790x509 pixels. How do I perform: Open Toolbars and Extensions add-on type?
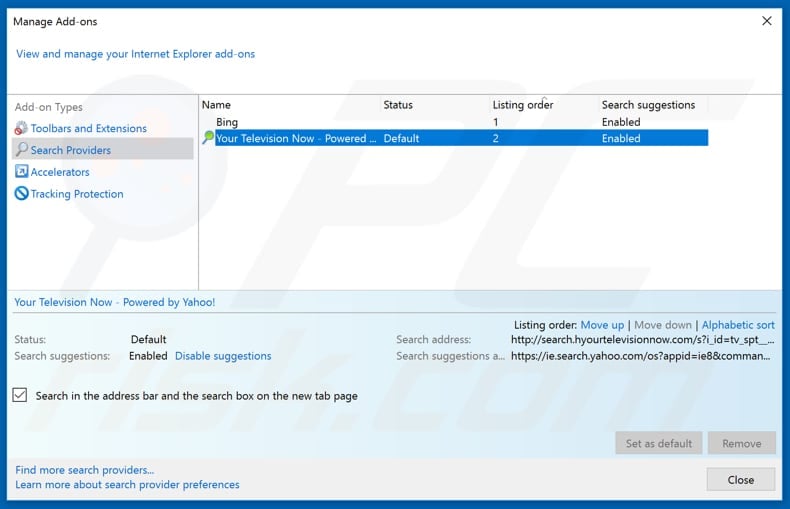[x=88, y=128]
